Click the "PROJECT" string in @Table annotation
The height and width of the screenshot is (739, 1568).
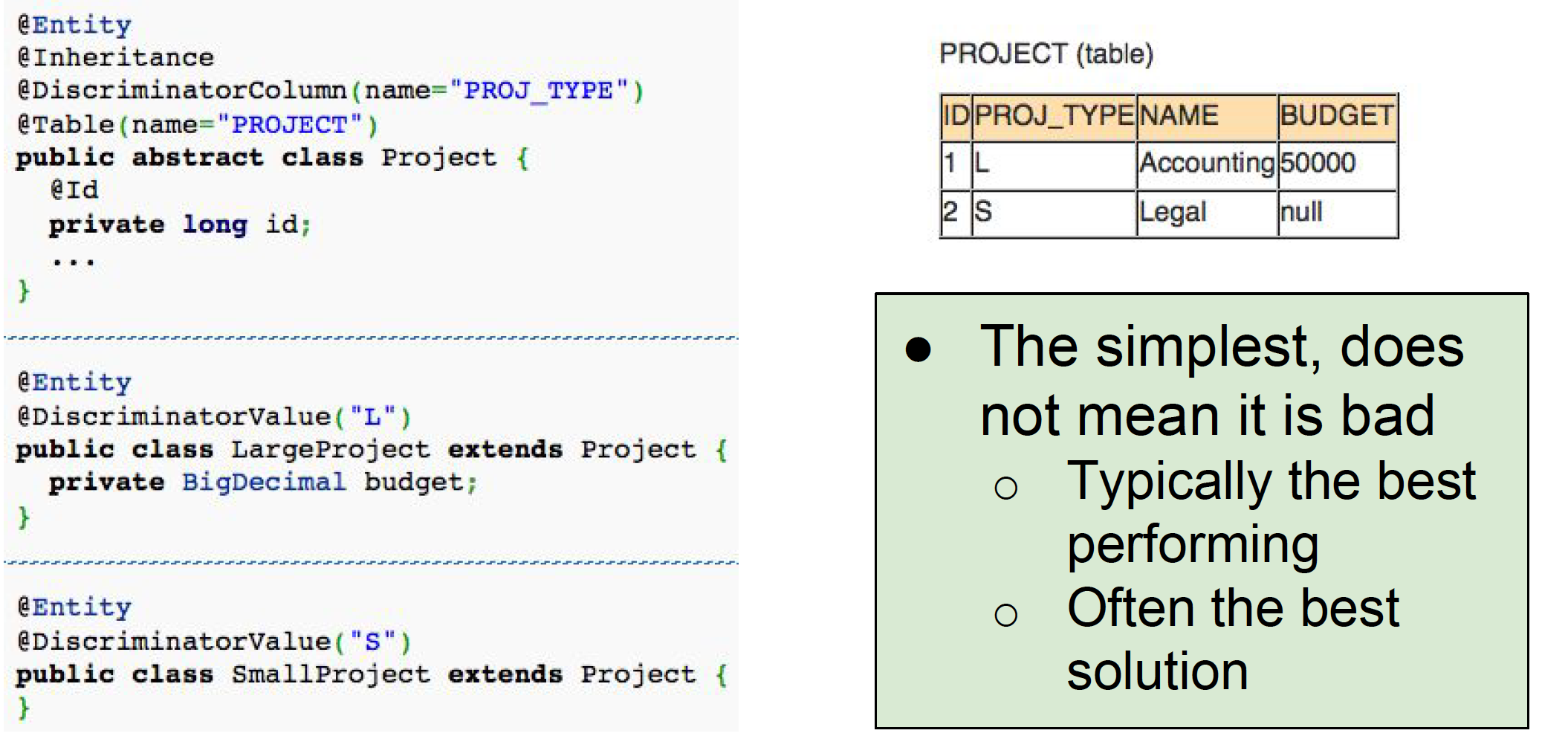coord(289,124)
